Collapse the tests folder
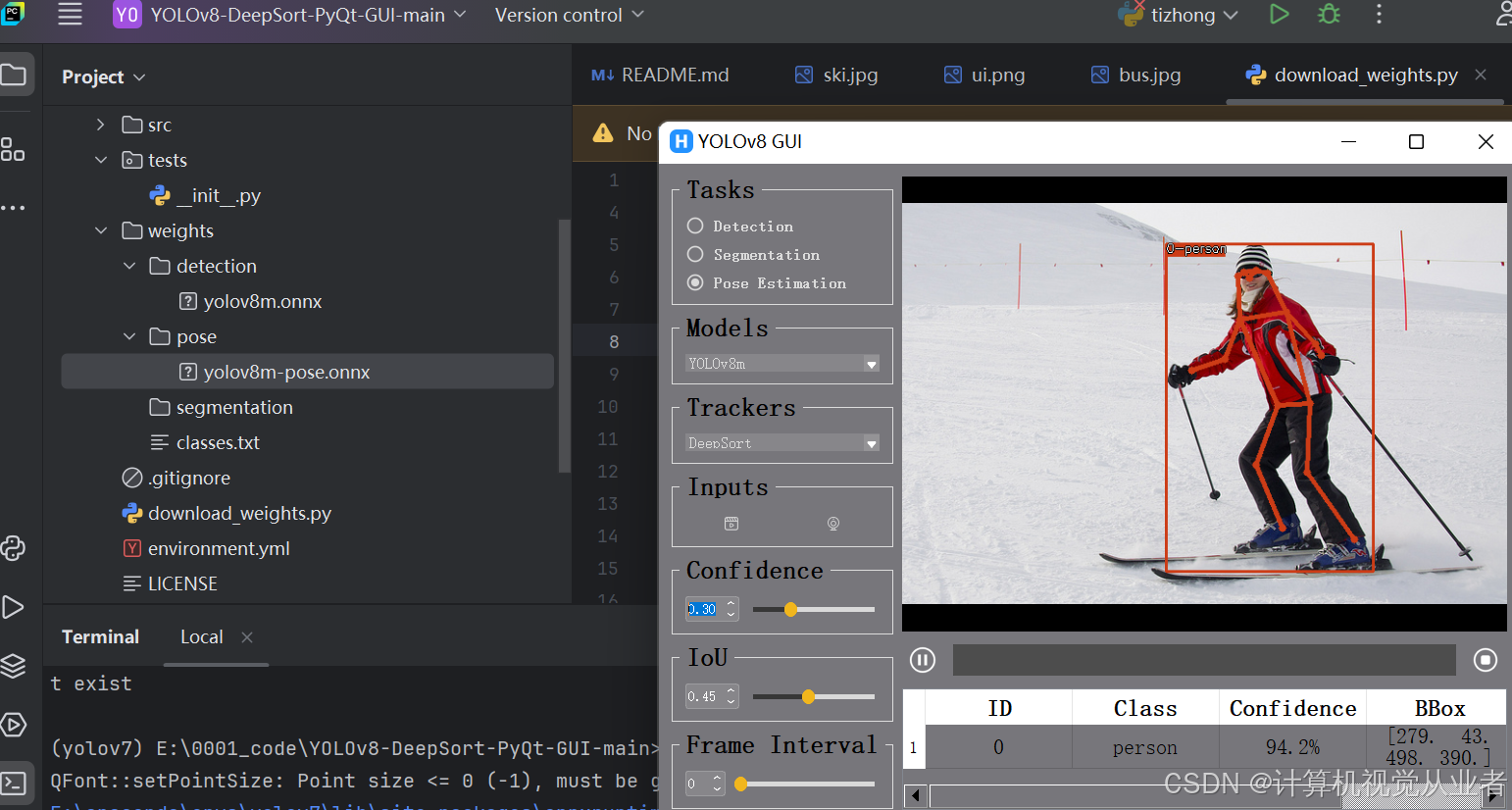1512x810 pixels. [x=100, y=160]
